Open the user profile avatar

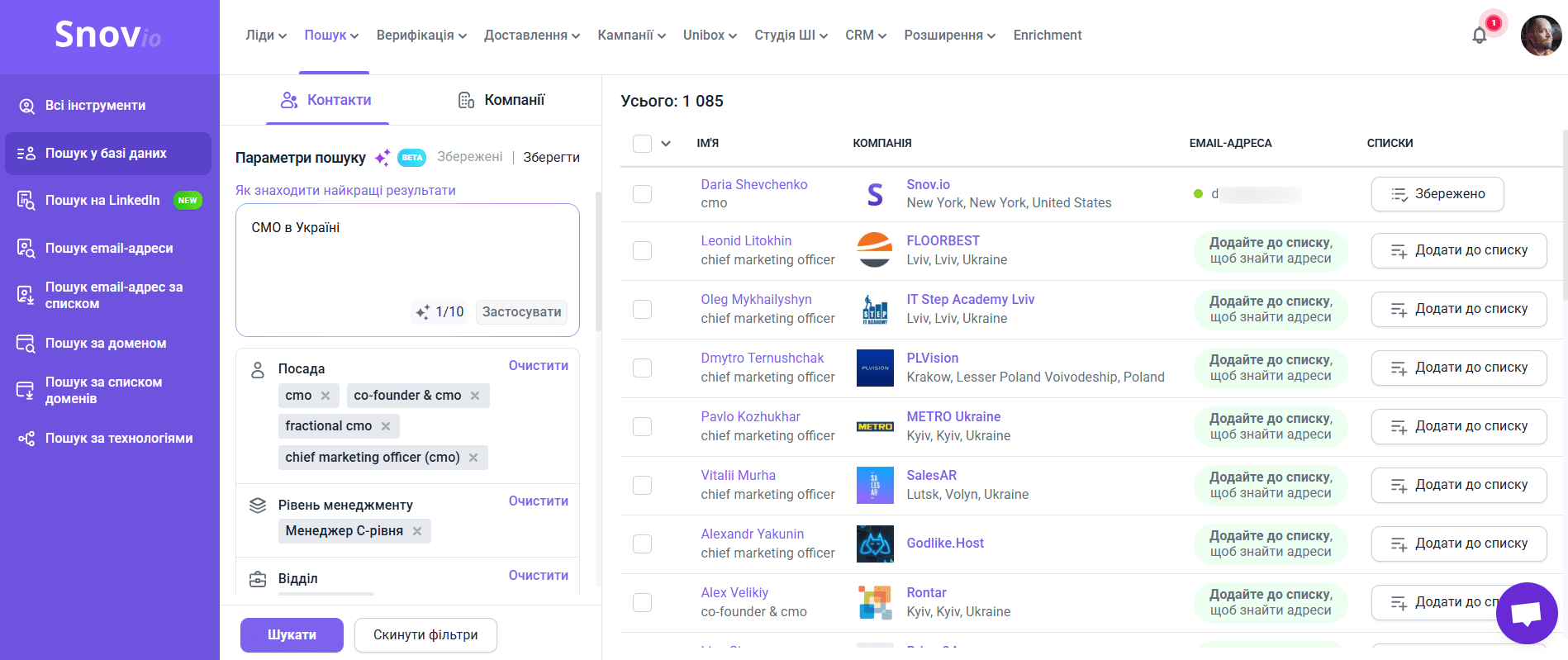1541,36
